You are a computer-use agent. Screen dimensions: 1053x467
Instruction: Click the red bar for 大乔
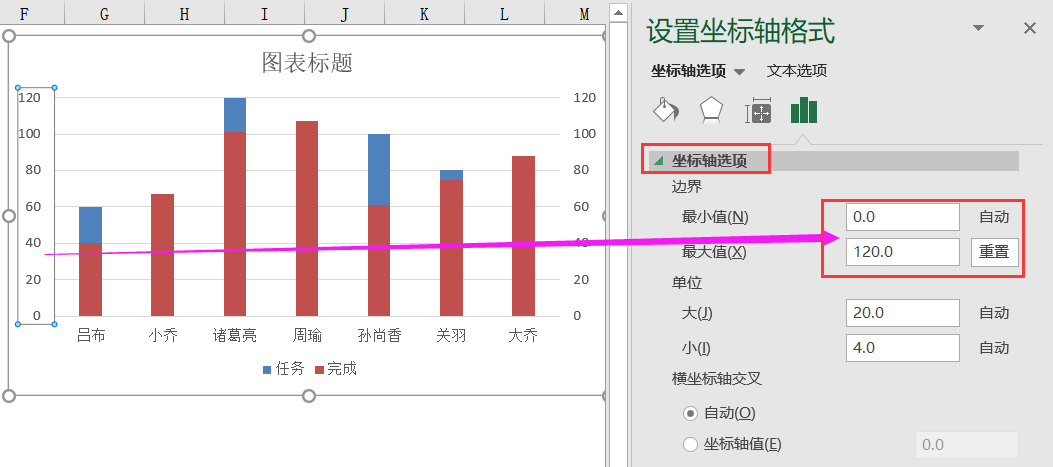click(523, 236)
